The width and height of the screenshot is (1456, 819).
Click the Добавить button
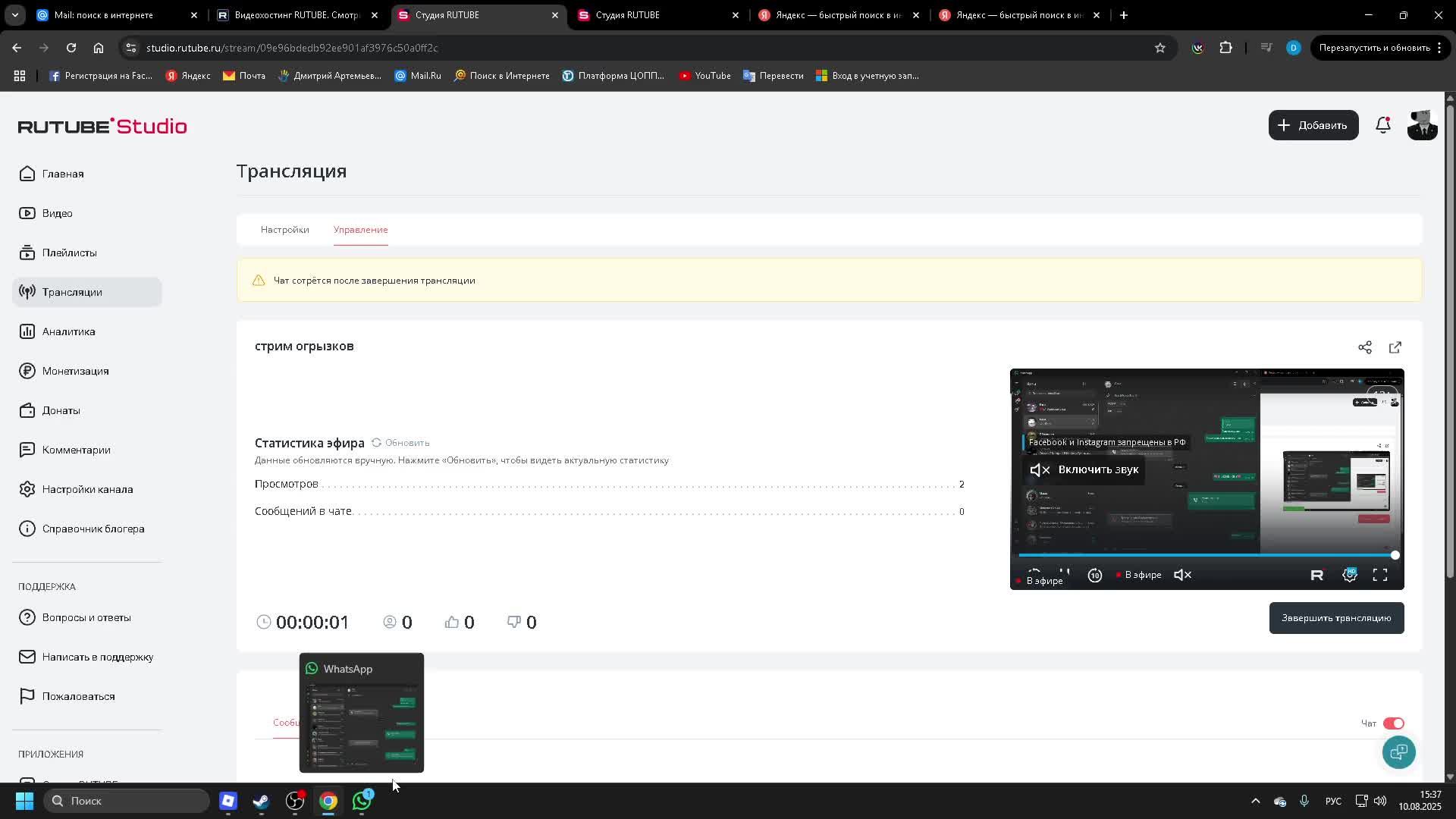1313,126
